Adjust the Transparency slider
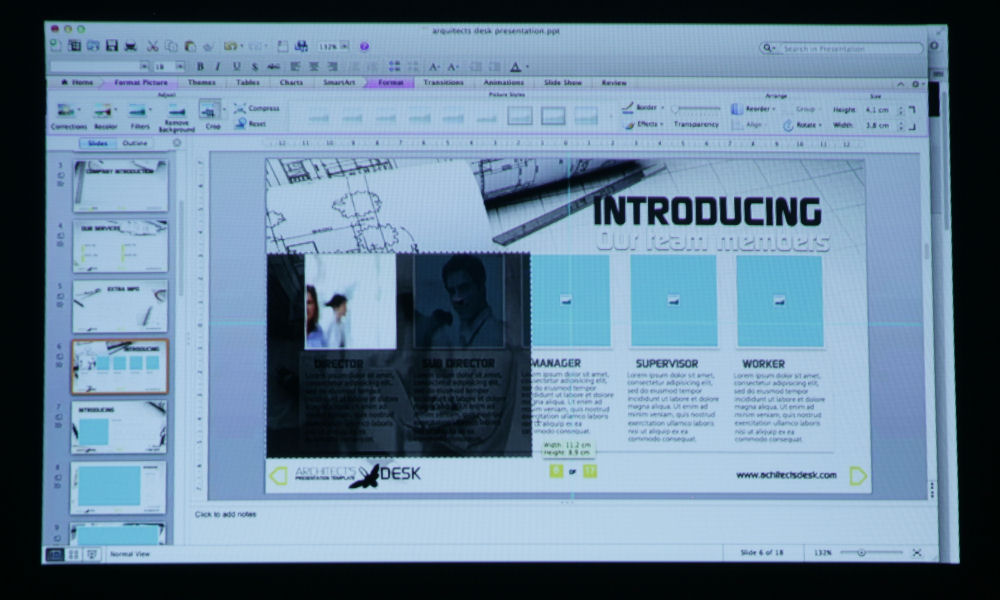 [696, 108]
